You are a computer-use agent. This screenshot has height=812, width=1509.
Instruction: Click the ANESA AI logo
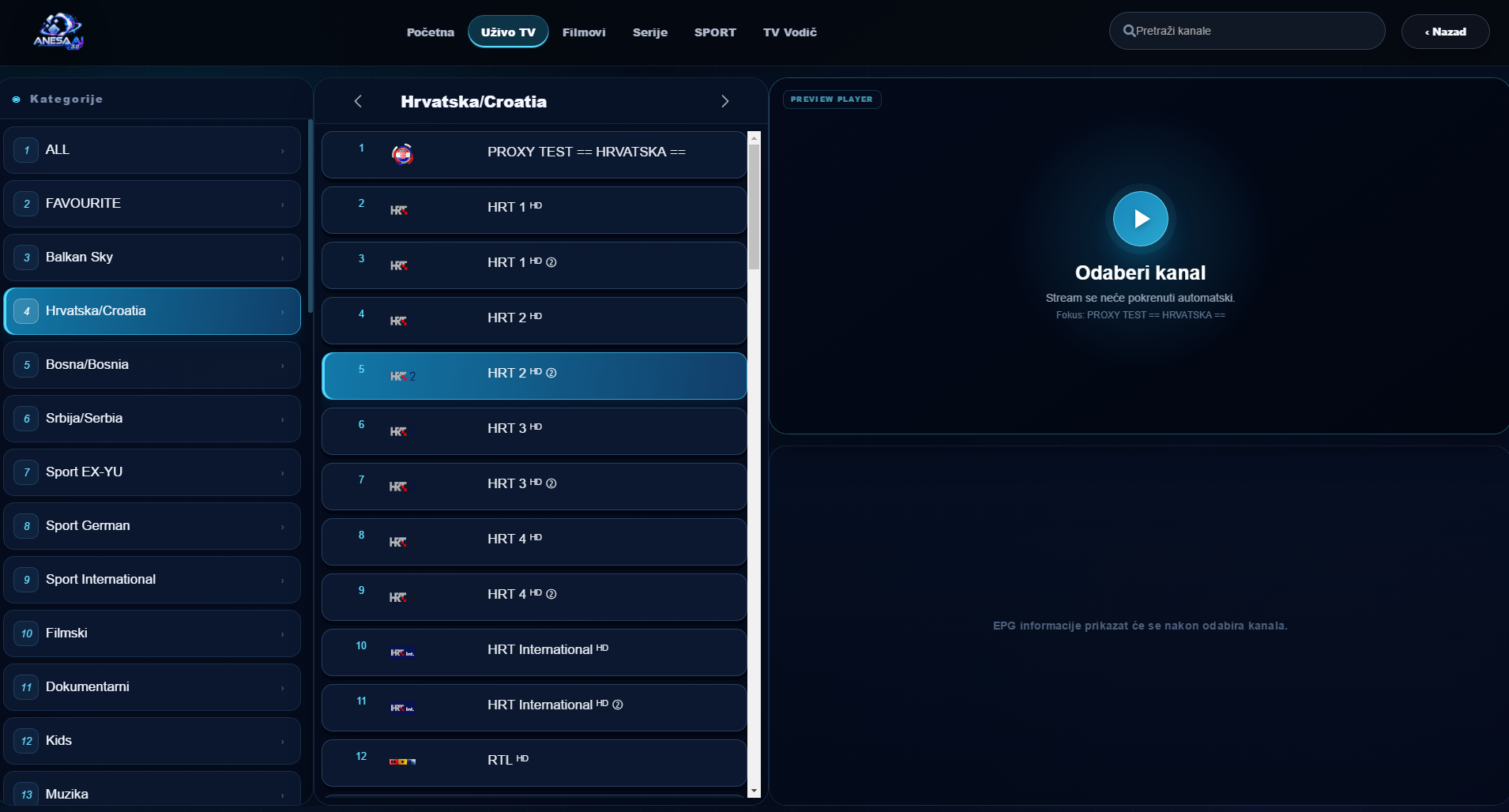tap(58, 32)
